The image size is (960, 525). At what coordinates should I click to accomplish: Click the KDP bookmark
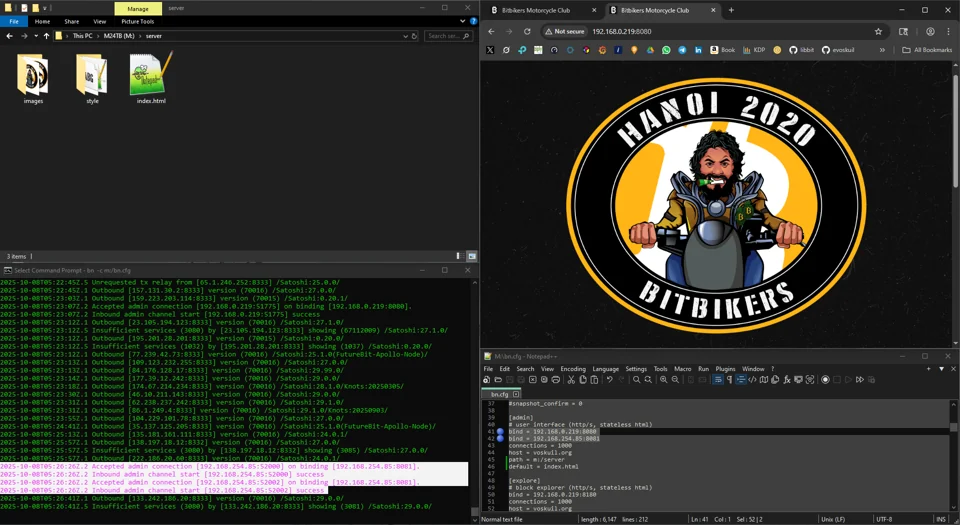tap(754, 50)
